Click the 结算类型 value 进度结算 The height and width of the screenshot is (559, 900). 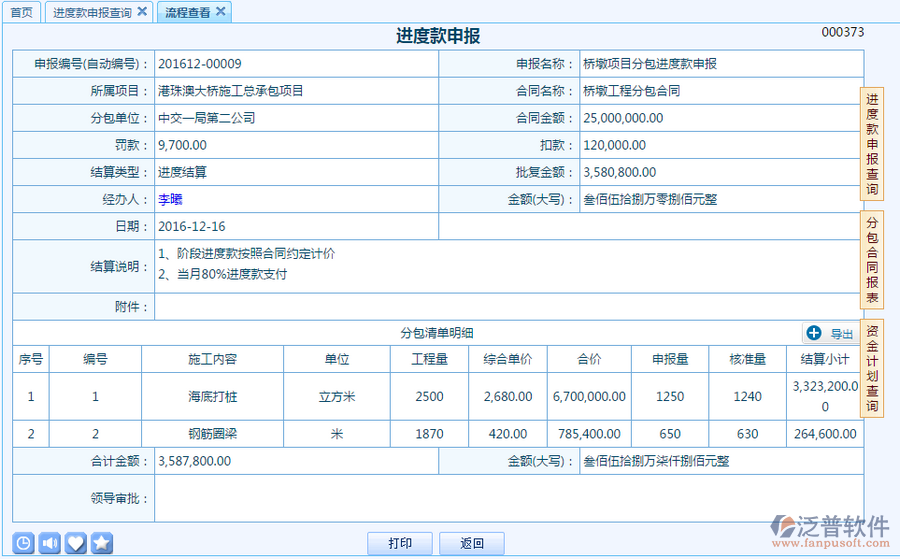pos(183,172)
